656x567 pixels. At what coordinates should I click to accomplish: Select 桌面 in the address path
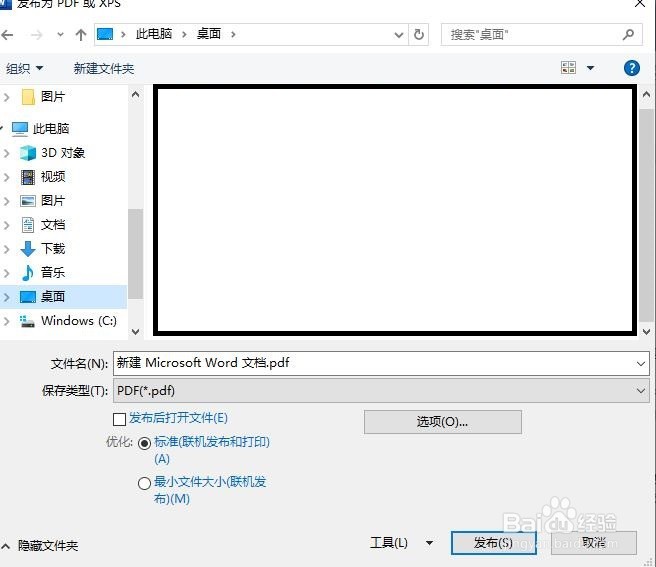[209, 34]
